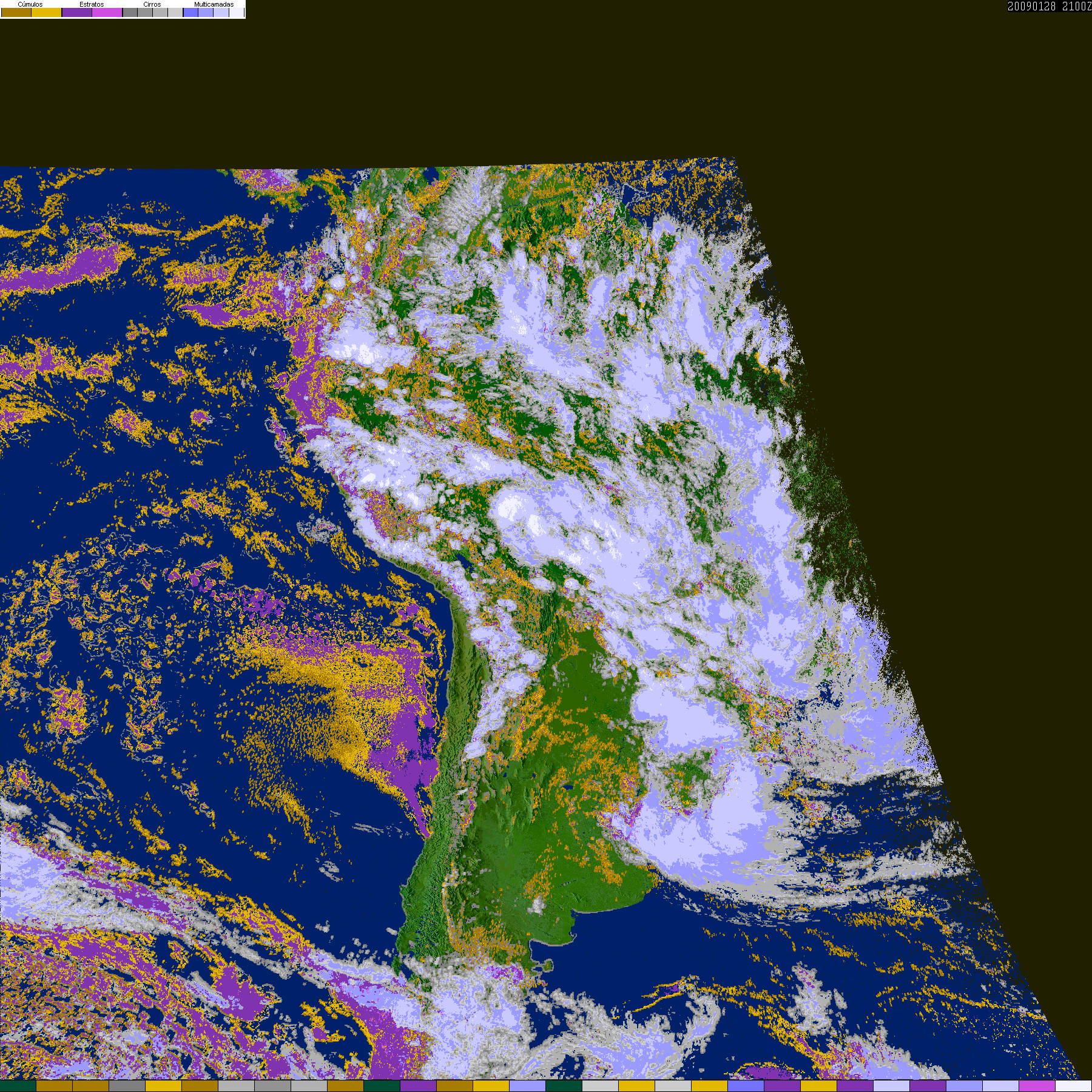Click the Estratos legend label

92,4
